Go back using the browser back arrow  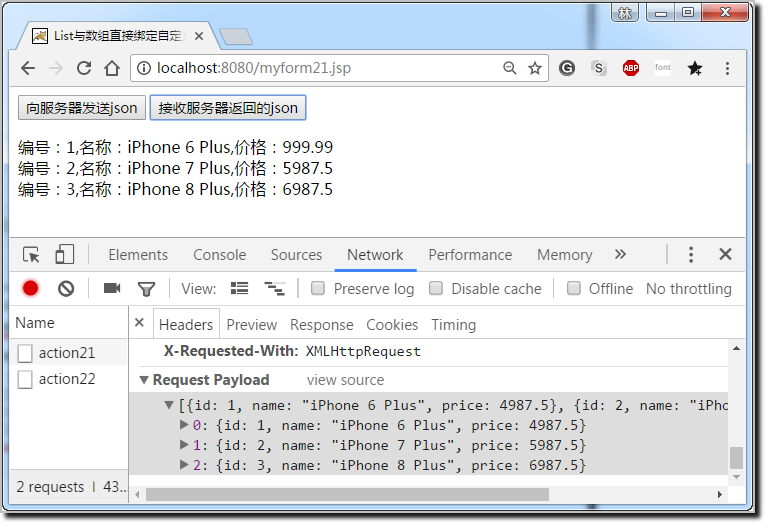pos(28,68)
